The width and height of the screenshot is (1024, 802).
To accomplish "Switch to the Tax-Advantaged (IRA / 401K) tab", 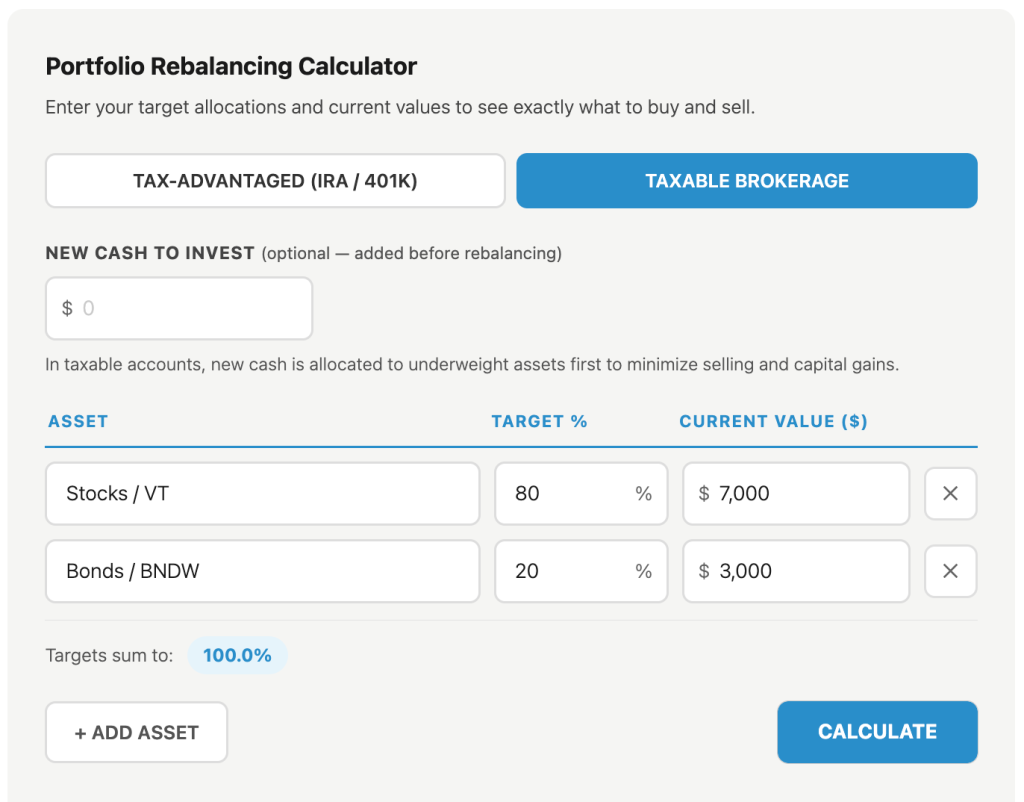I will pyautogui.click(x=275, y=180).
